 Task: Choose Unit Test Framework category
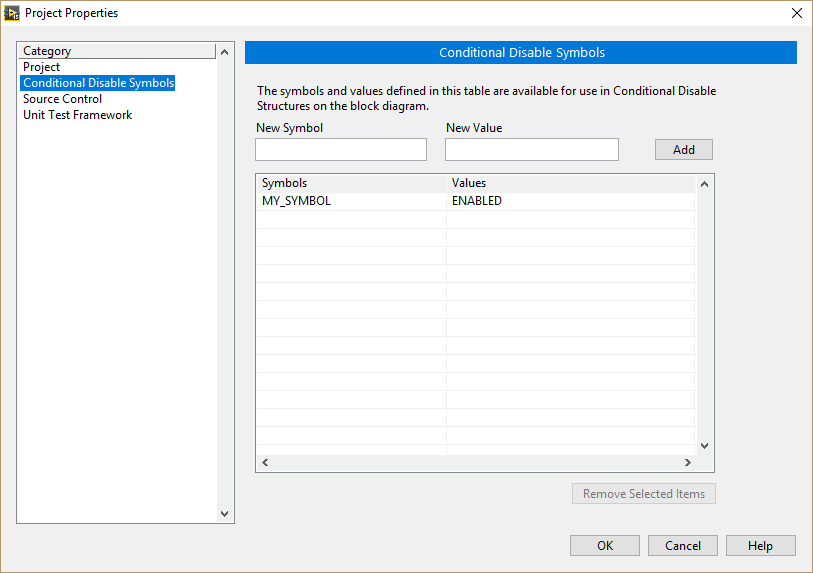point(77,115)
